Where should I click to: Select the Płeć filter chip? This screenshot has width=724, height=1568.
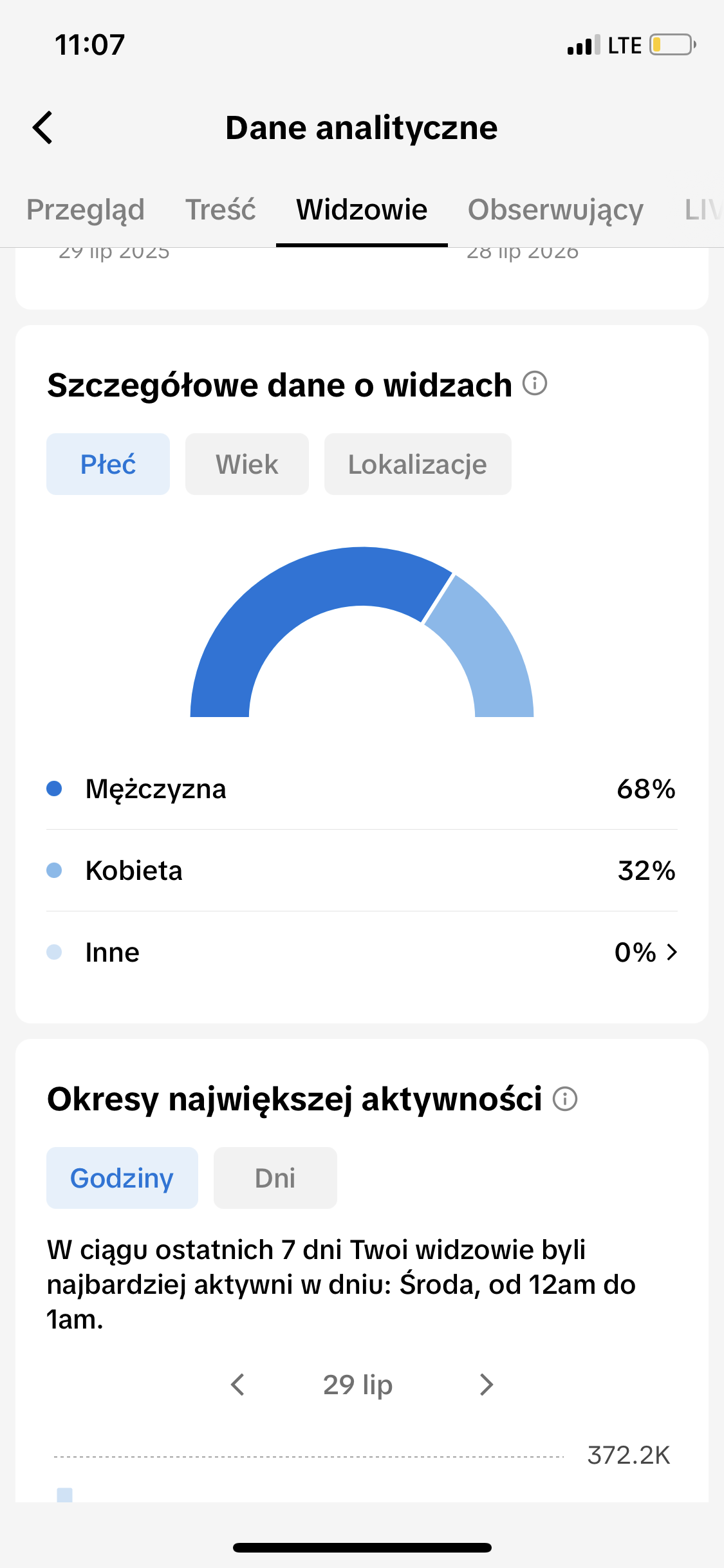(x=108, y=464)
